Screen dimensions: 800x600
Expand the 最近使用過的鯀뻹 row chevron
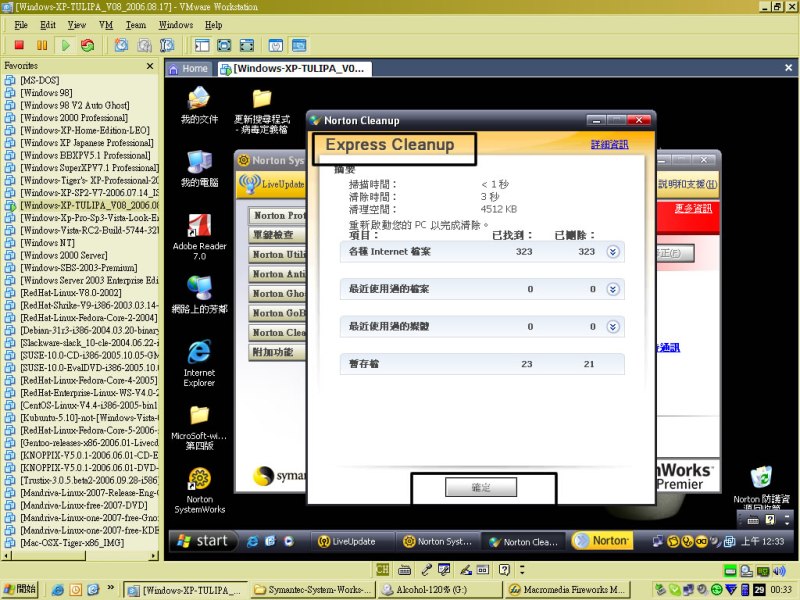tap(613, 327)
